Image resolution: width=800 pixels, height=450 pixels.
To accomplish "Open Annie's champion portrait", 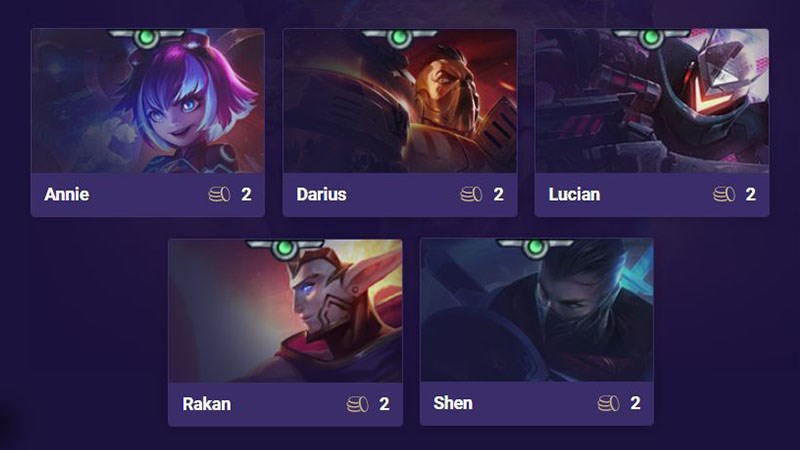I will point(147,101).
